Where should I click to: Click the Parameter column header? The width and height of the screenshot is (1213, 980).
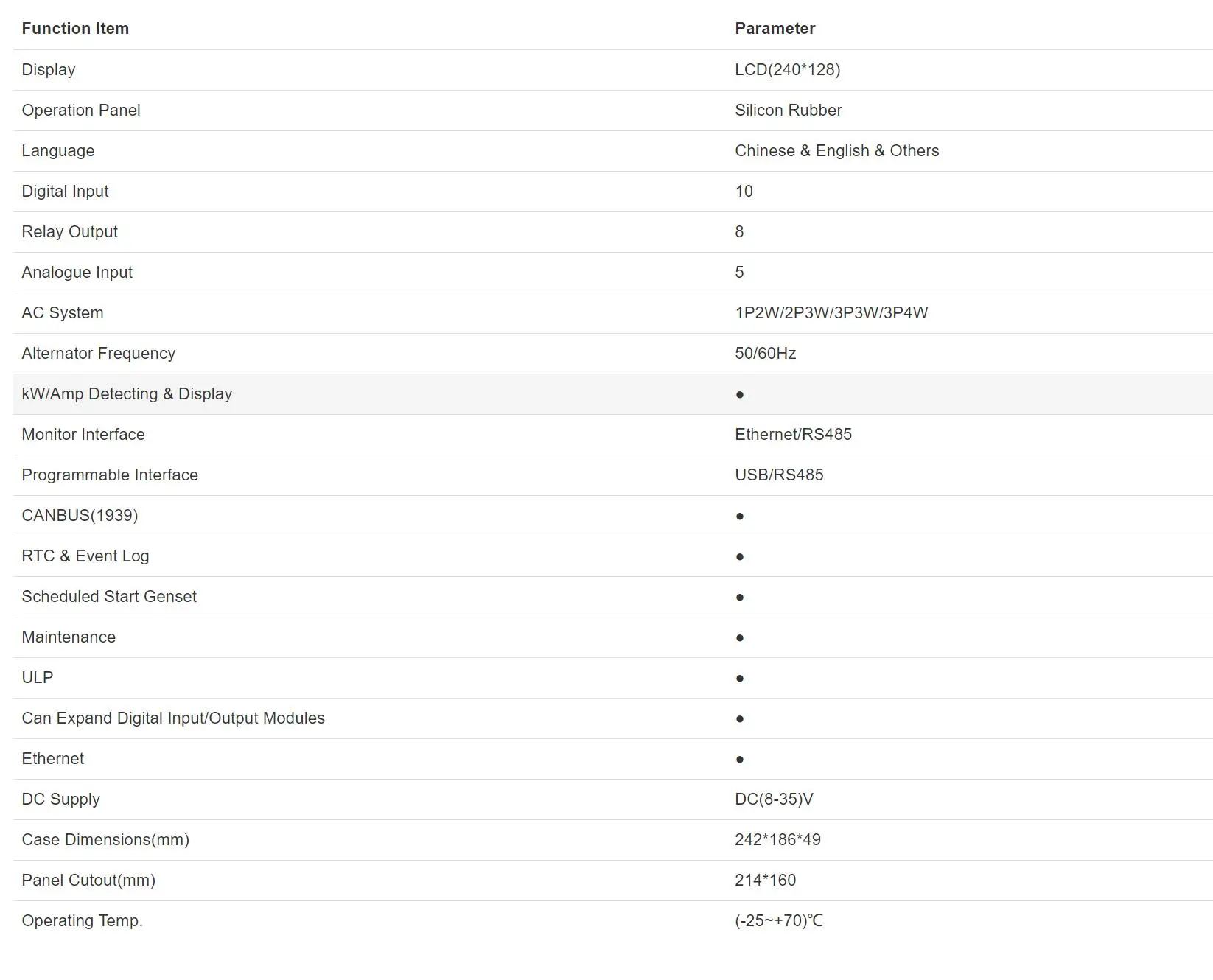pyautogui.click(x=775, y=29)
